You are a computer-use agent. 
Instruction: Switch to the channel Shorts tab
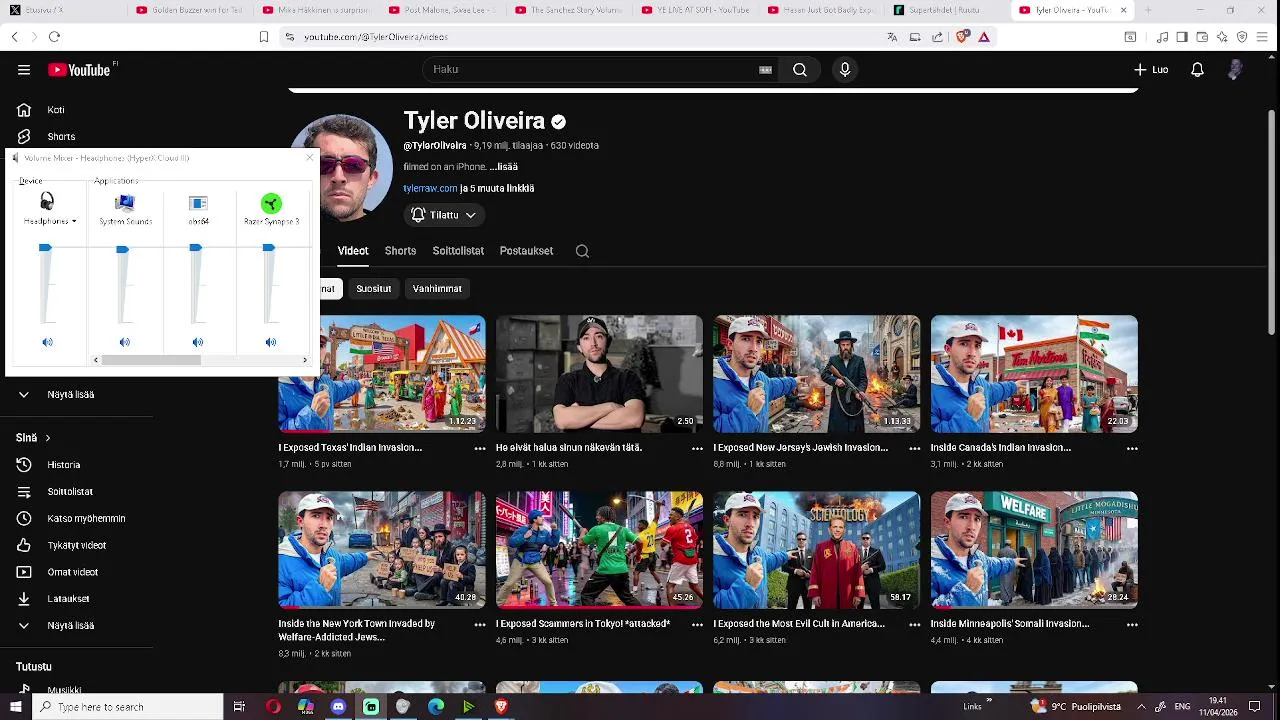click(400, 251)
